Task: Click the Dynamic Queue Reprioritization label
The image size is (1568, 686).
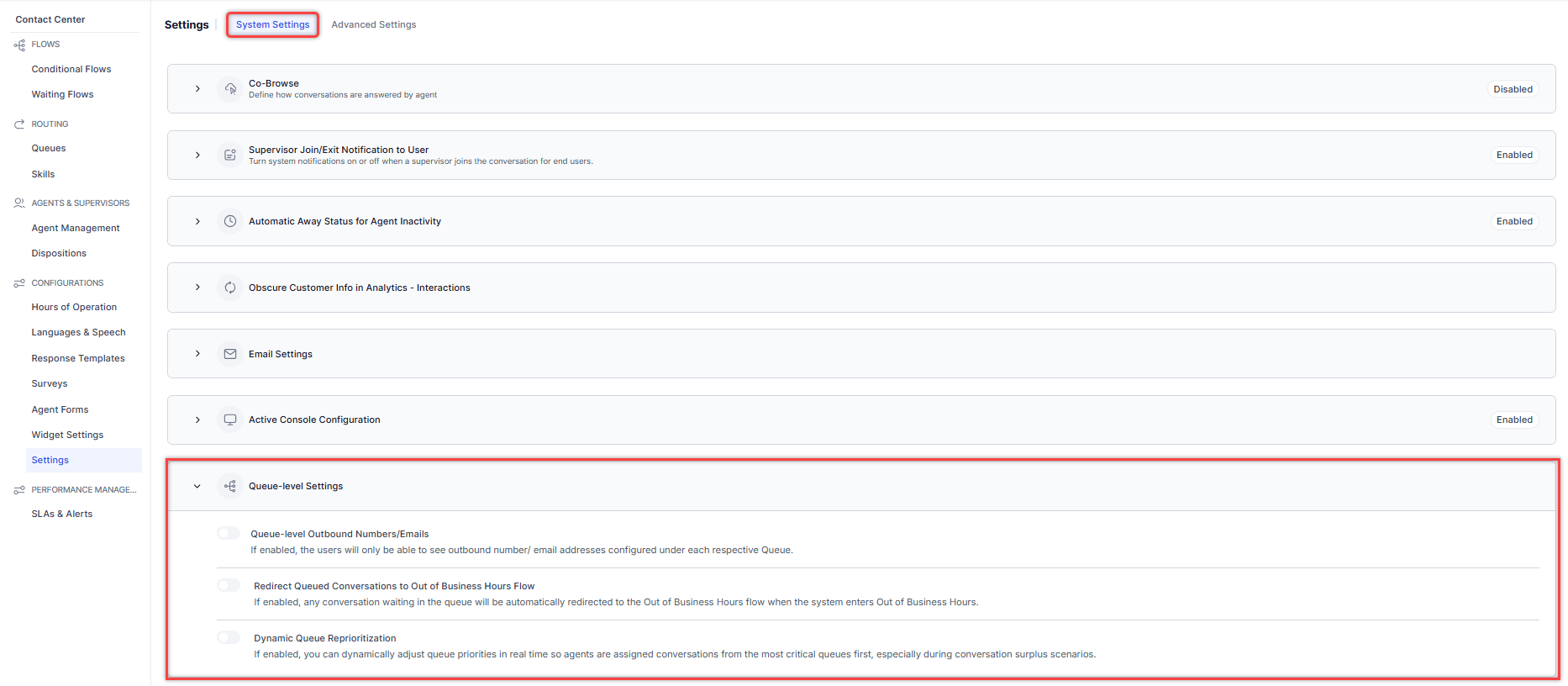Action: click(325, 638)
